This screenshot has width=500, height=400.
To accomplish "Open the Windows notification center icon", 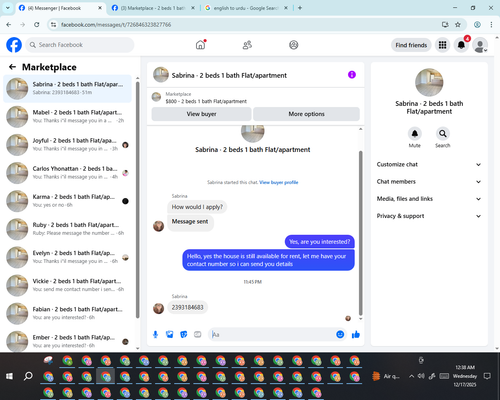I will (487, 376).
